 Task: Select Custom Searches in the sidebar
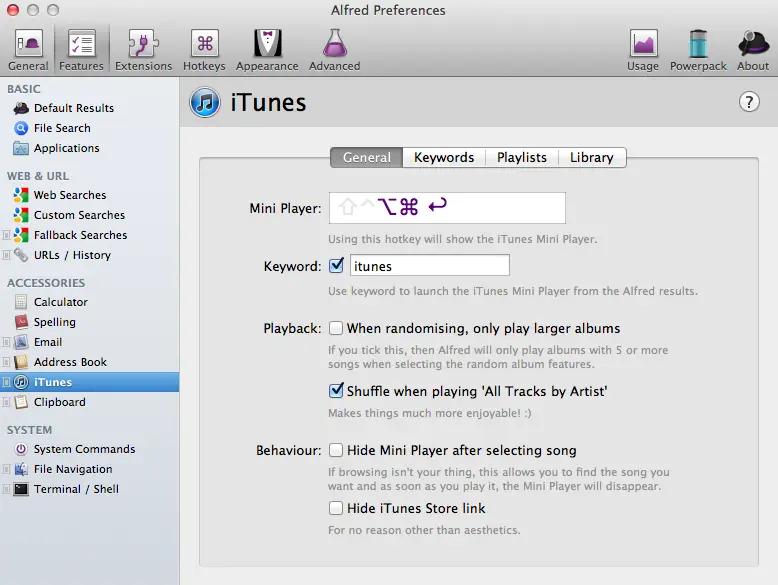89,215
